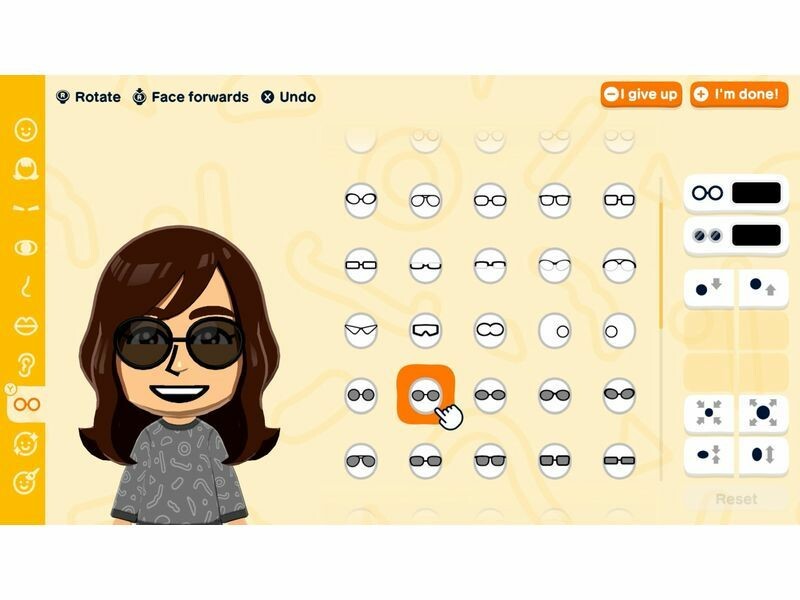Click the I'm done! button
Screen dimensions: 800x600
coord(739,94)
